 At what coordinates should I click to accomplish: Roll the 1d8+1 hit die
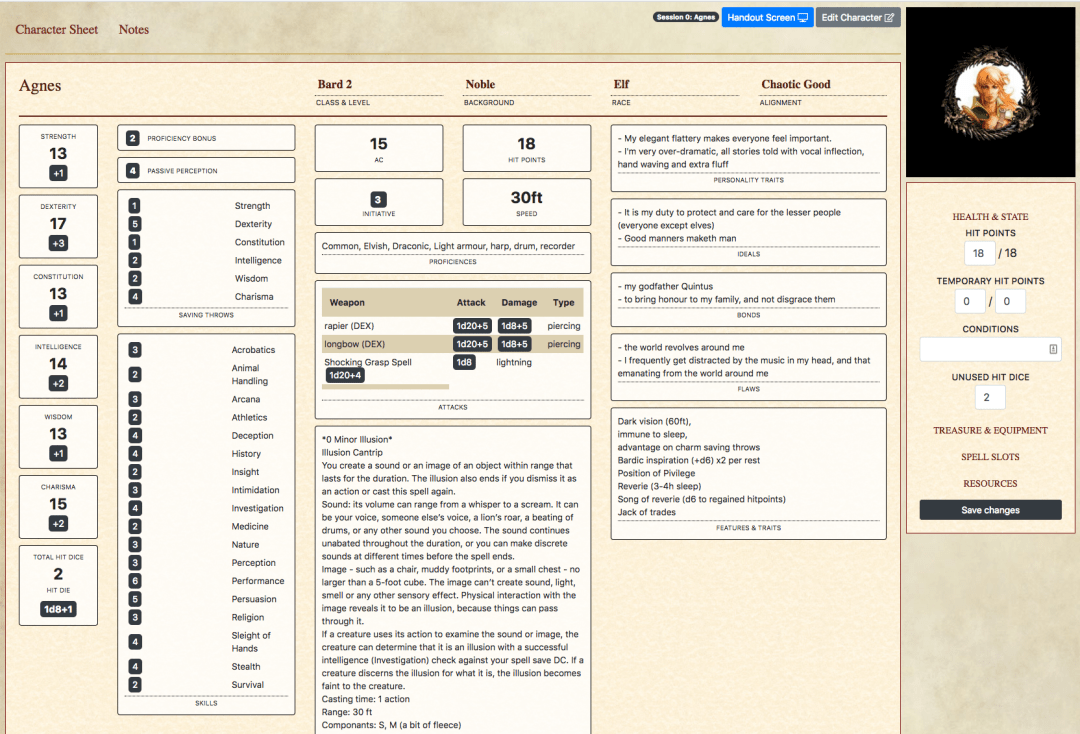click(x=58, y=609)
